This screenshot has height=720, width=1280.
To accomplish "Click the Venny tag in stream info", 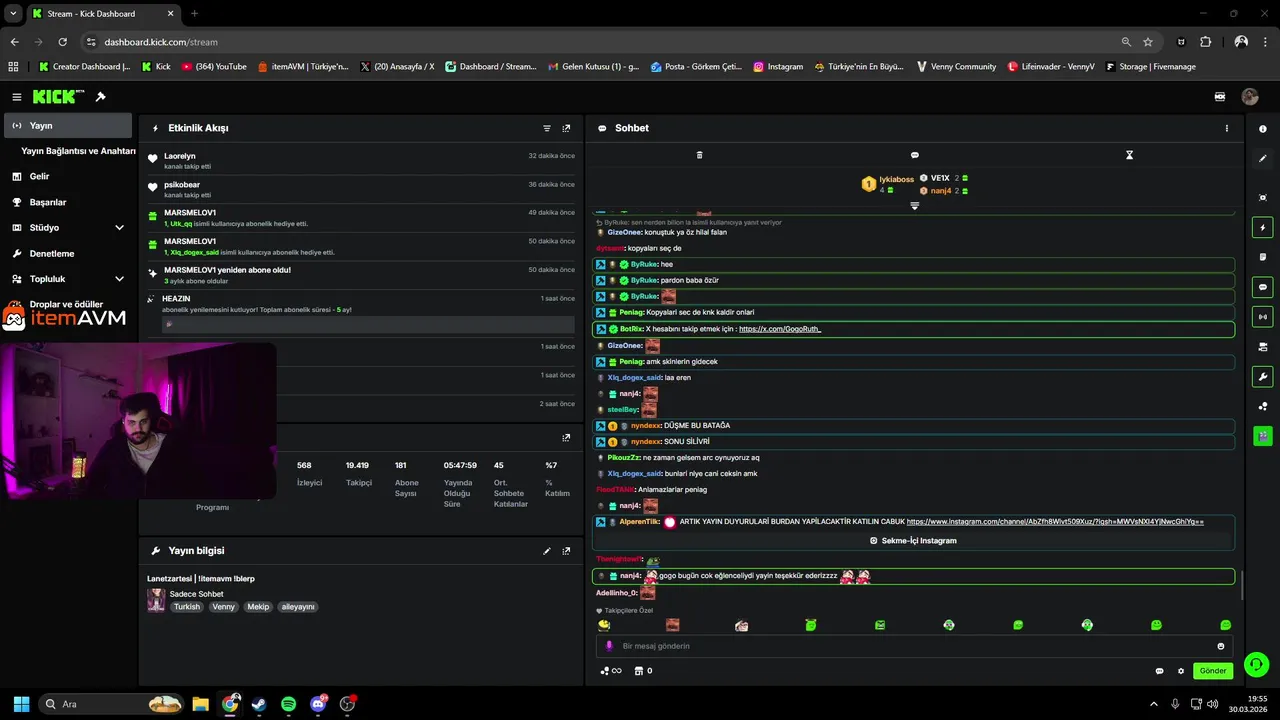I will 224,607.
